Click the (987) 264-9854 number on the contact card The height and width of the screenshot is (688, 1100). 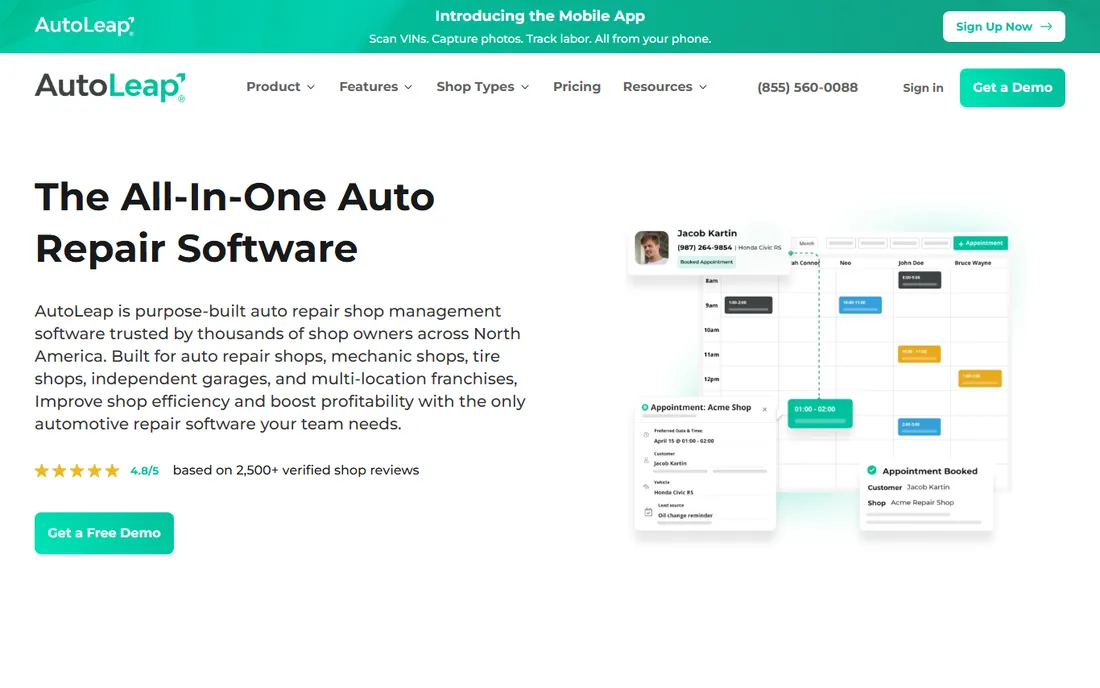[x=704, y=248]
